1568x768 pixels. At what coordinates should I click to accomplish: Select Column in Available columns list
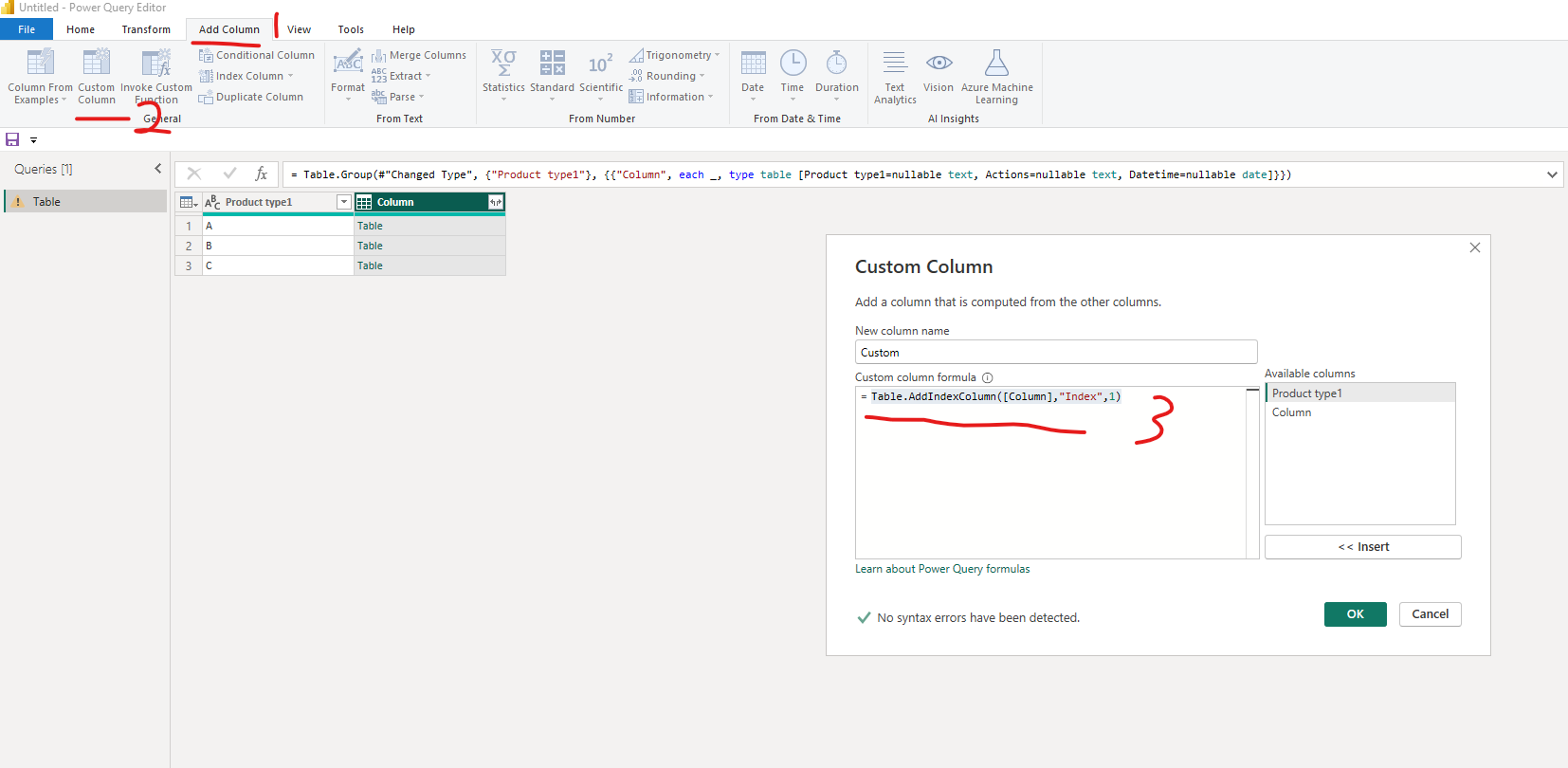pyautogui.click(x=1359, y=412)
